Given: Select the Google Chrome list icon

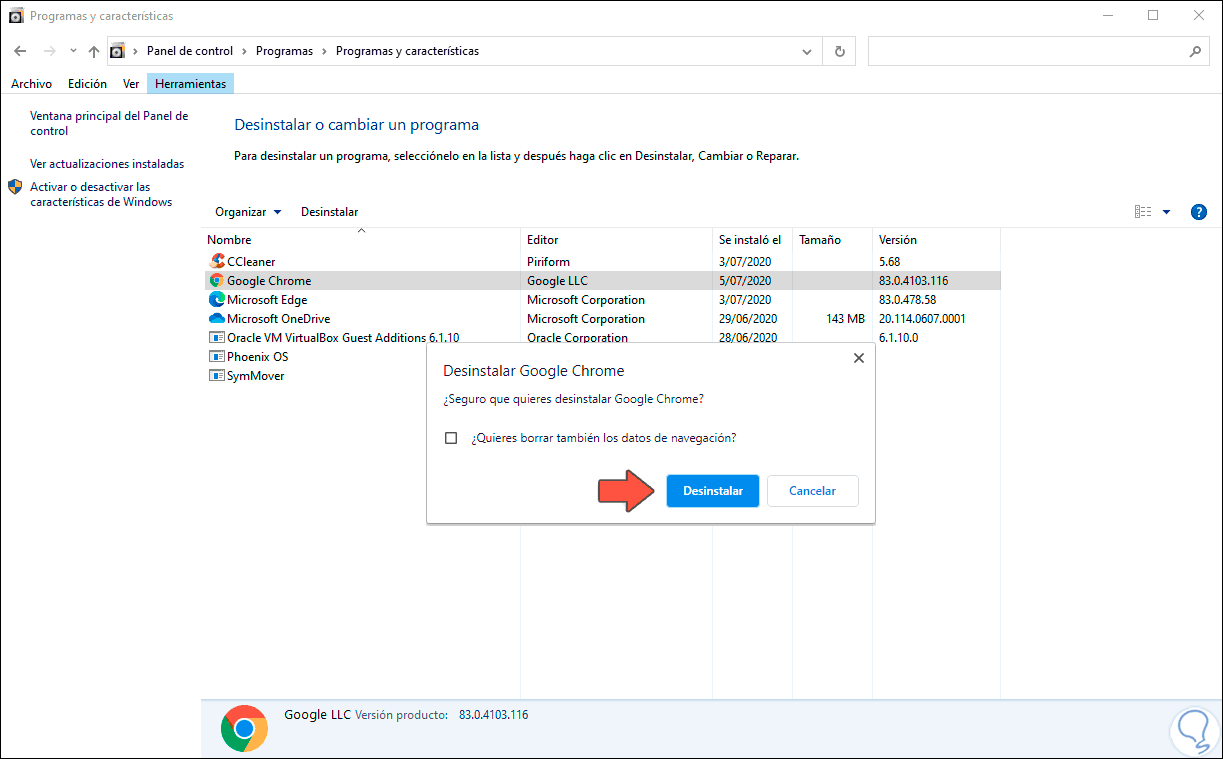Looking at the screenshot, I should pyautogui.click(x=216, y=281).
